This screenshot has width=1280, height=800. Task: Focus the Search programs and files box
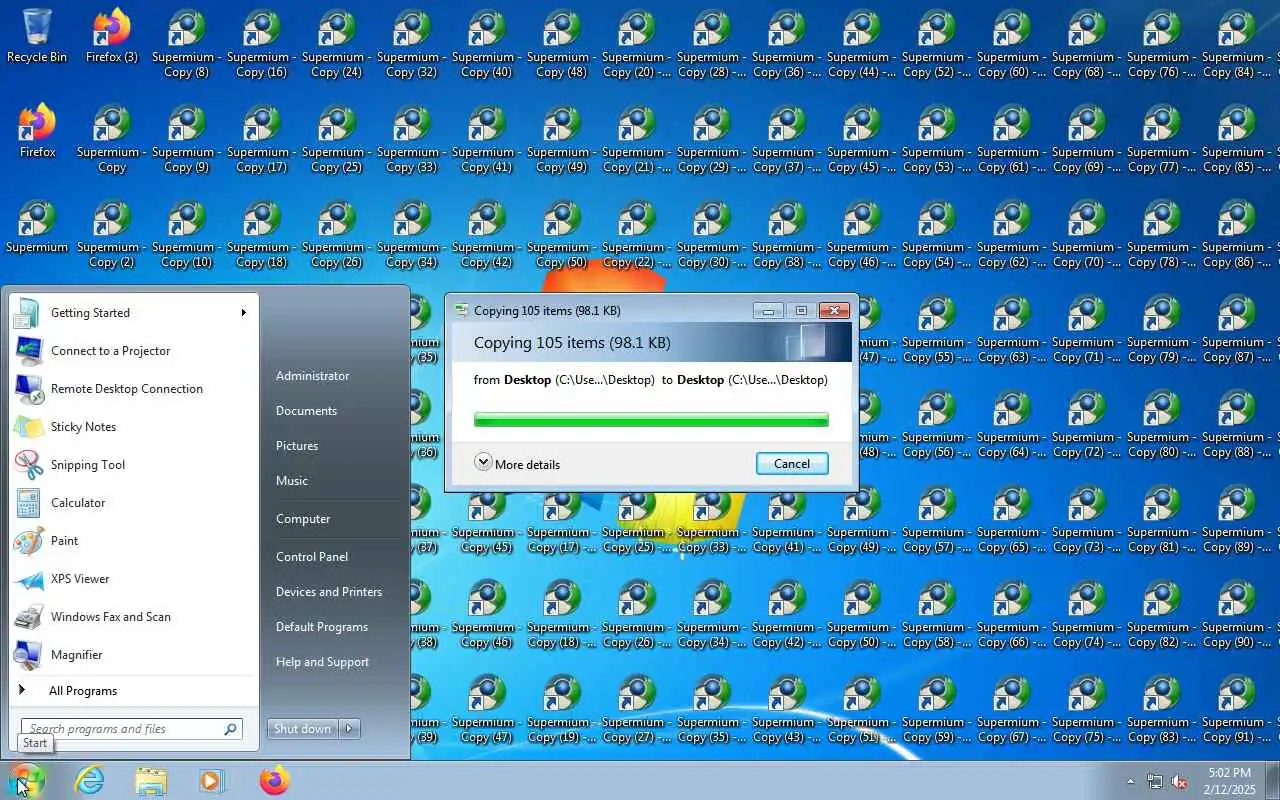coord(132,729)
